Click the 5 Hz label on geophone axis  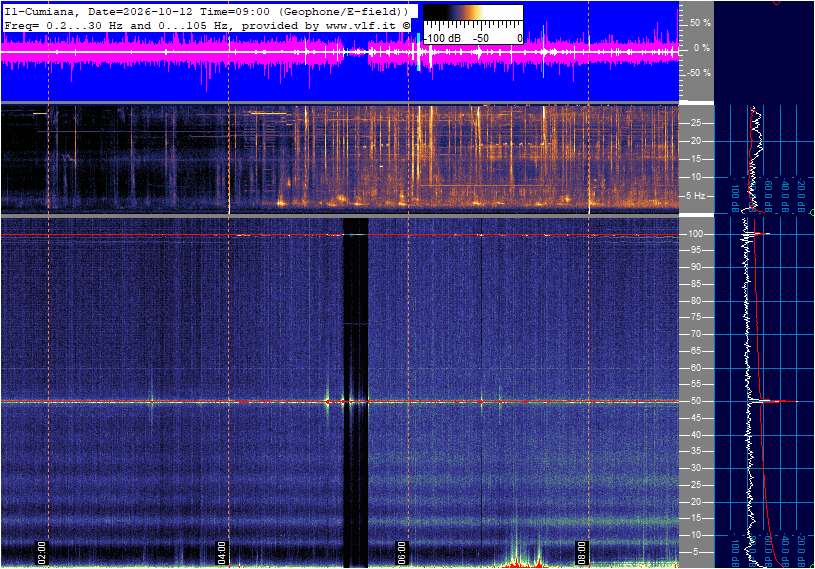(695, 196)
